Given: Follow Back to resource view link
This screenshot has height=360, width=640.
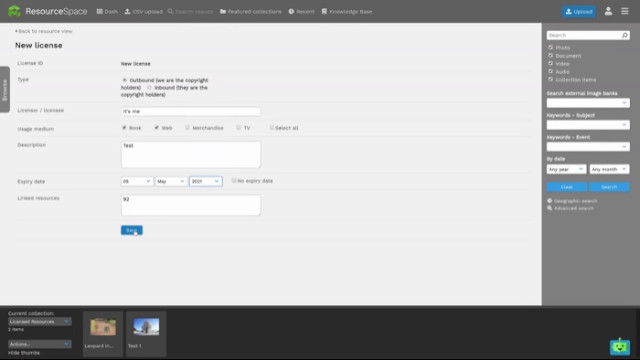Looking at the screenshot, I should (x=44, y=31).
